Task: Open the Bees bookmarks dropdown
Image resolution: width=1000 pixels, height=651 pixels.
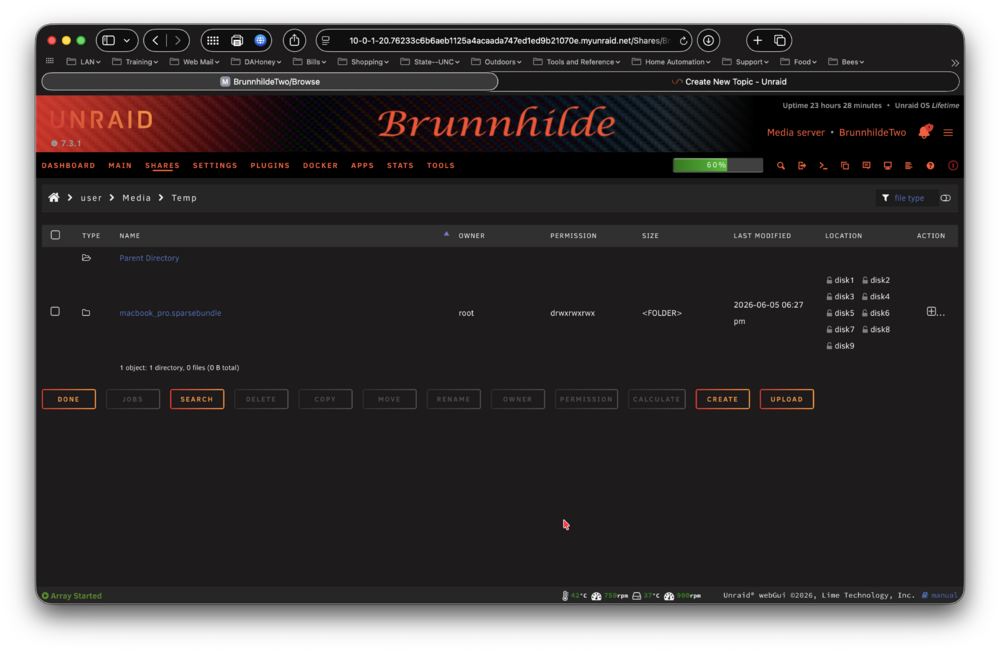Action: (x=846, y=62)
